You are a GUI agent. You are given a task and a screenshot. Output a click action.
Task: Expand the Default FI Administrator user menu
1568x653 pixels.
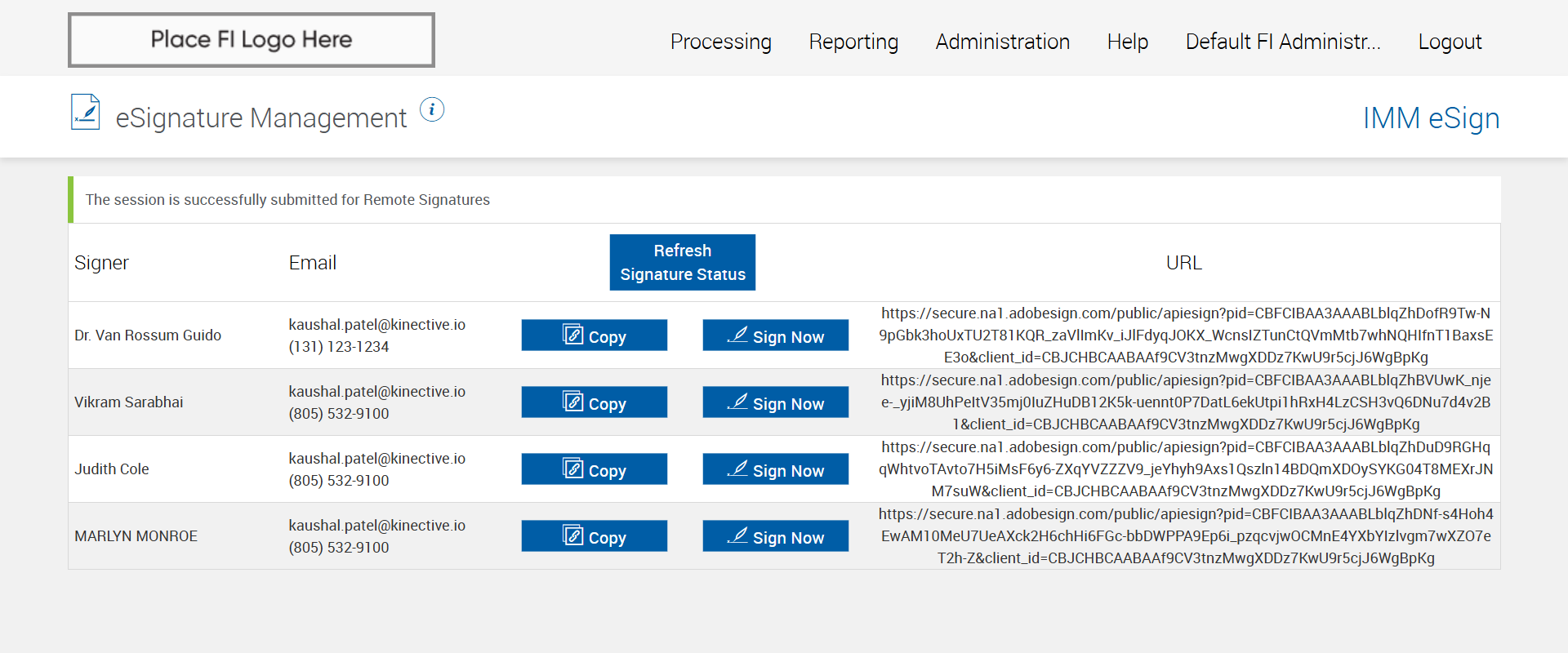pos(1282,42)
